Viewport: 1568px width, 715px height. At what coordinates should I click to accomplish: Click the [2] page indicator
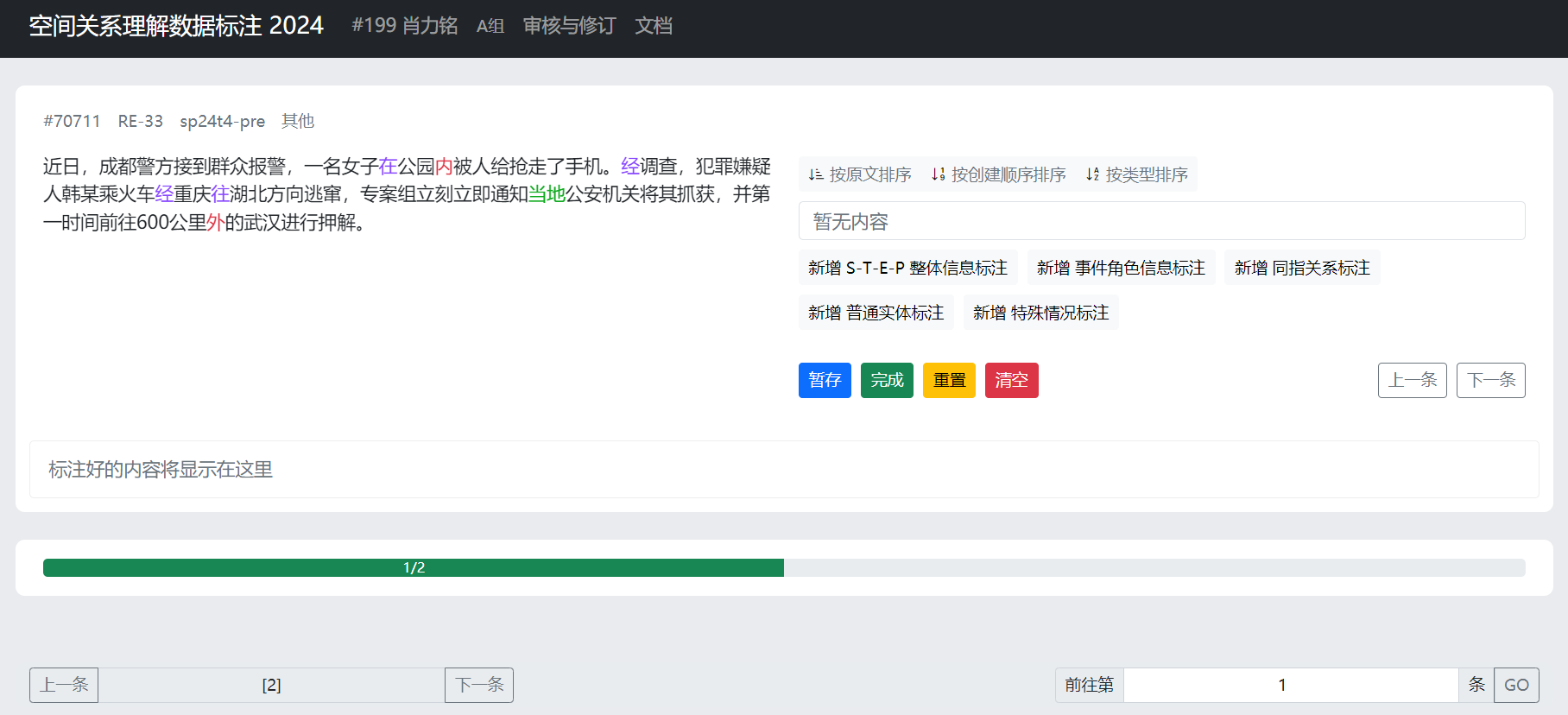[x=271, y=685]
